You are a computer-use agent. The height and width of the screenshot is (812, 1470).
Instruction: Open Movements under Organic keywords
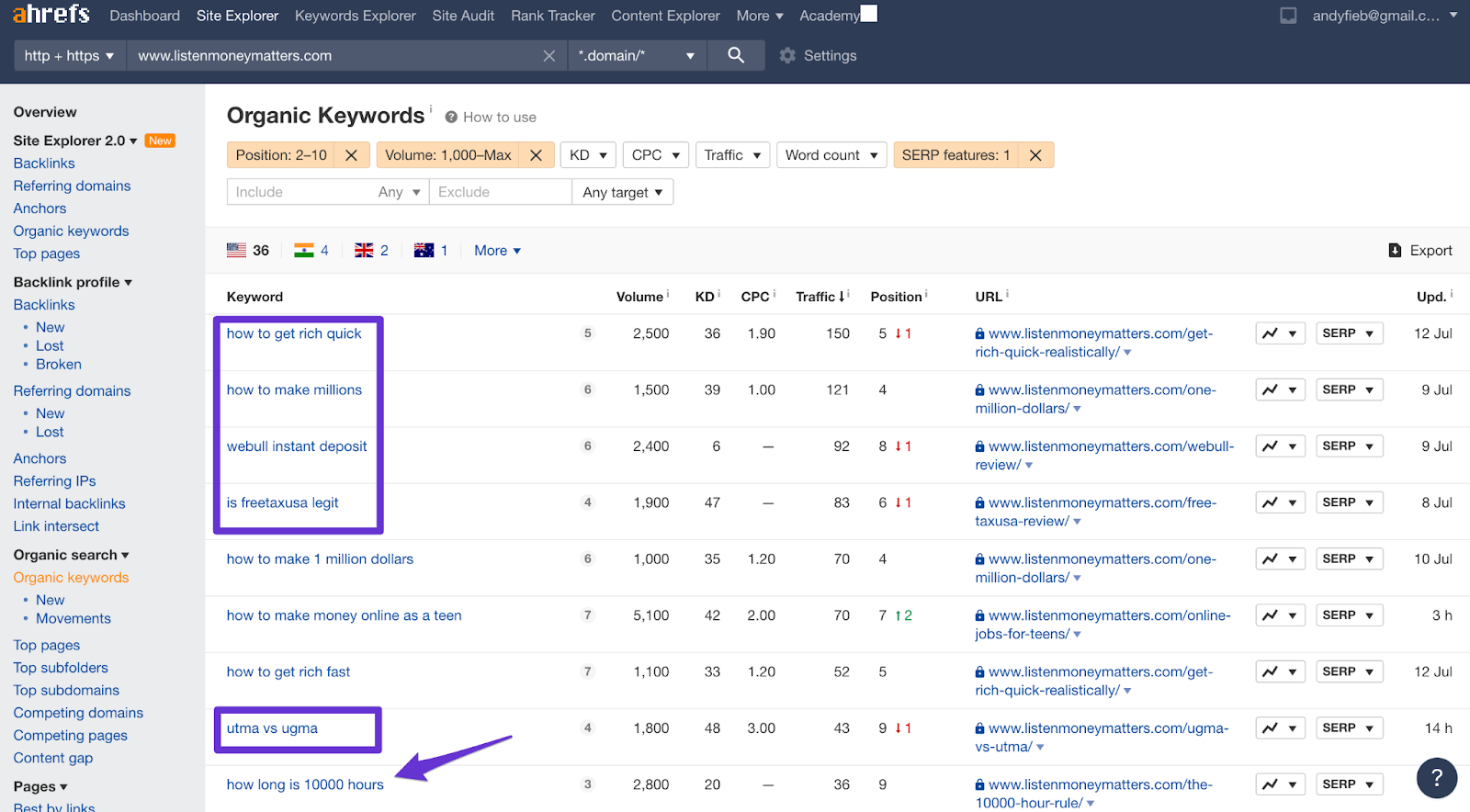(x=73, y=619)
